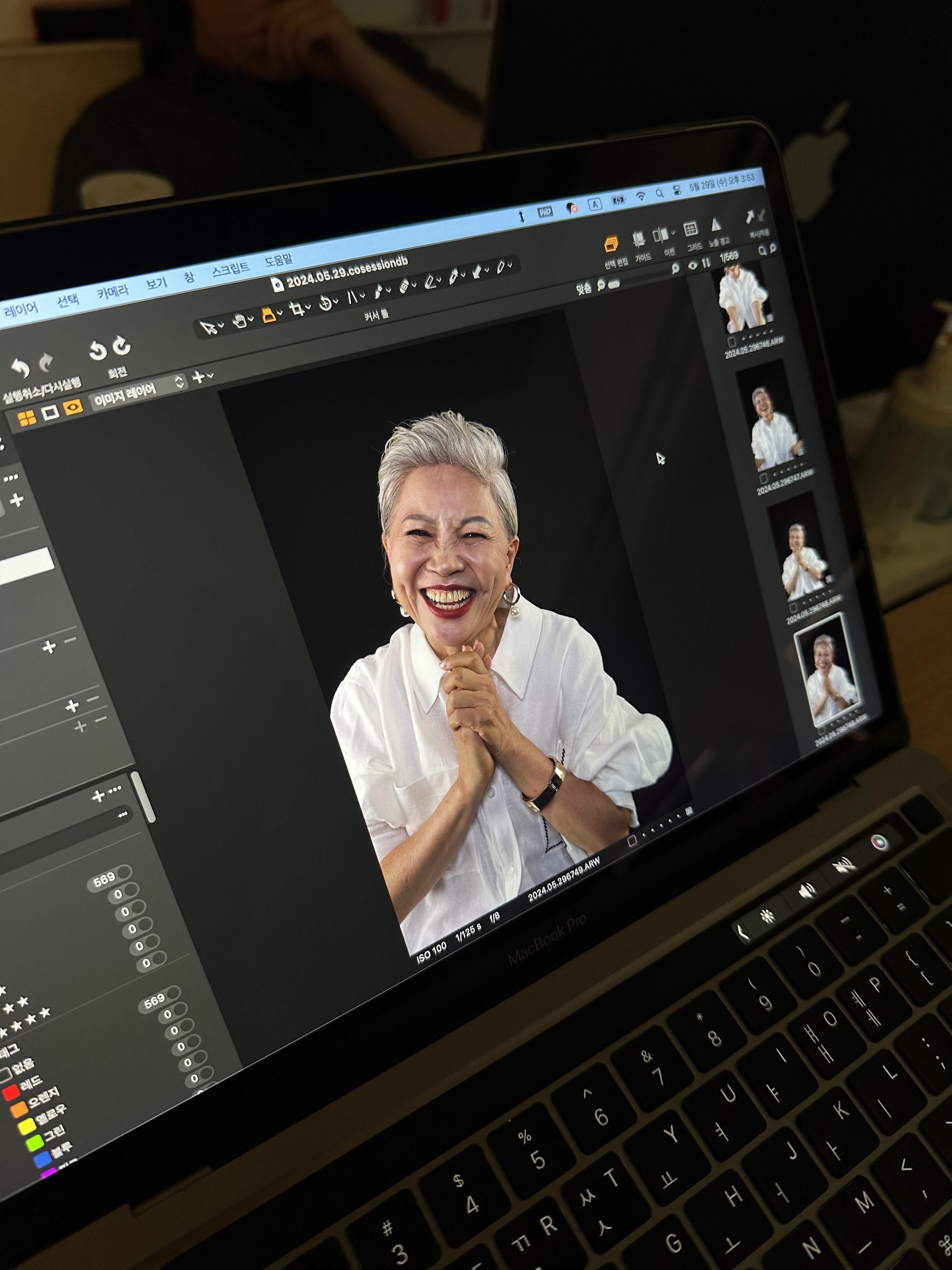952x1270 pixels.
Task: Click the 이전 before/after icon
Action: 660,234
